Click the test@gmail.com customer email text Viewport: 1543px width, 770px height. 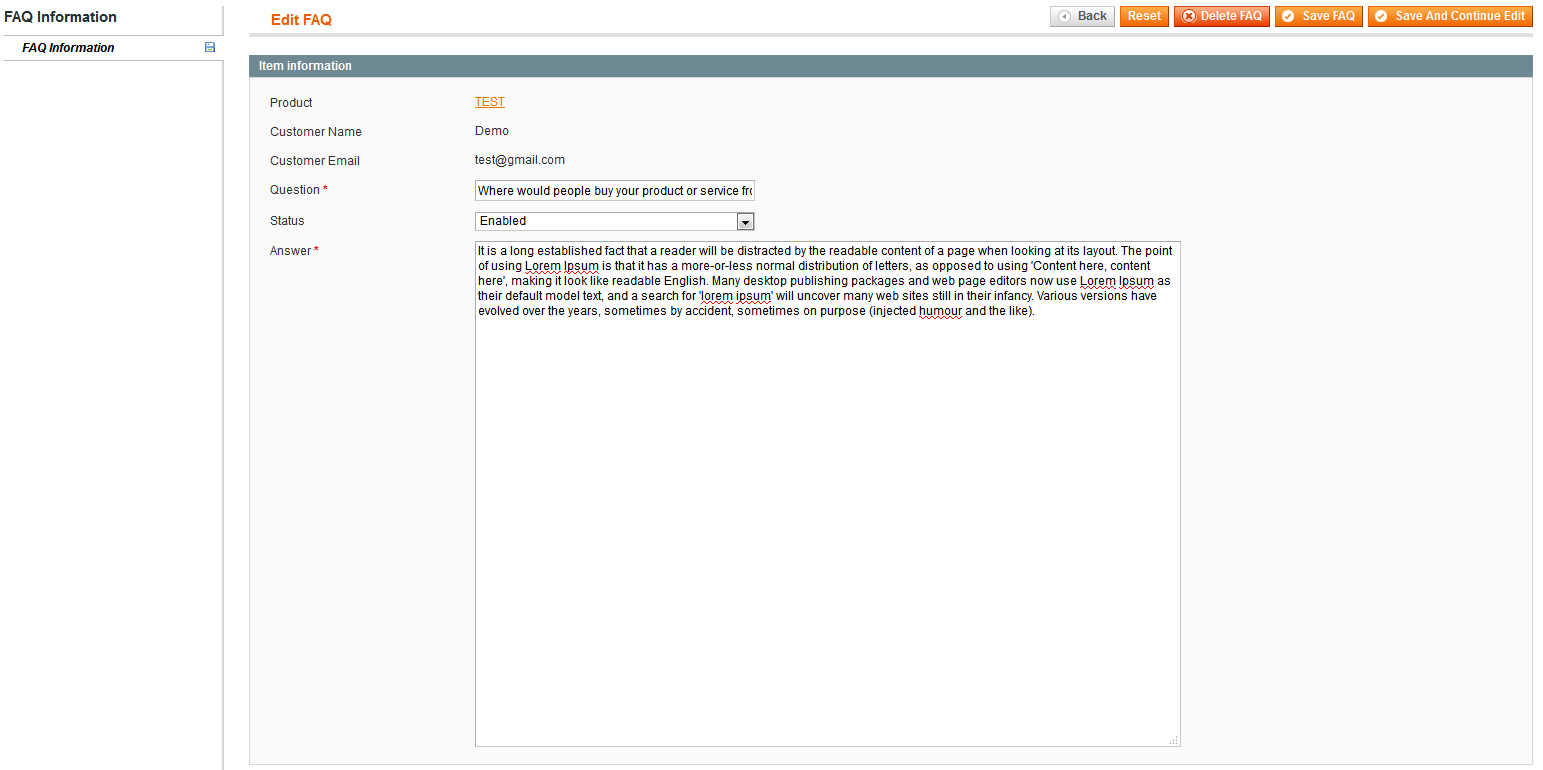pyautogui.click(x=519, y=160)
